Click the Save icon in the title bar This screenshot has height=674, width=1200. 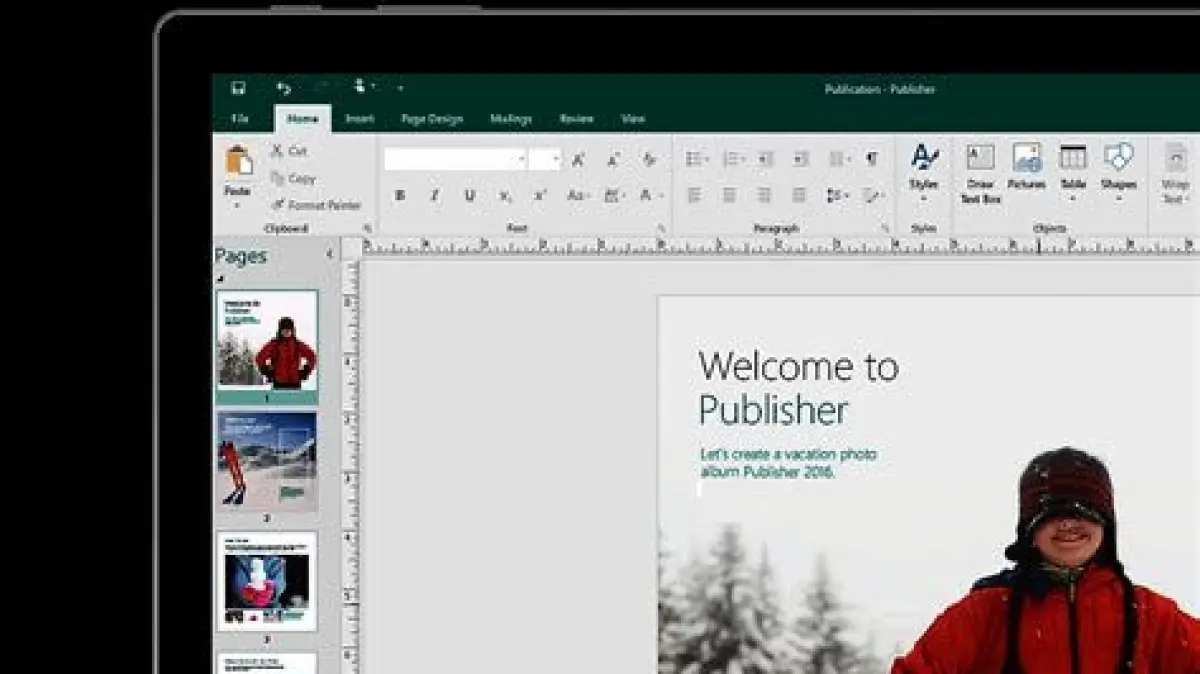pyautogui.click(x=238, y=88)
